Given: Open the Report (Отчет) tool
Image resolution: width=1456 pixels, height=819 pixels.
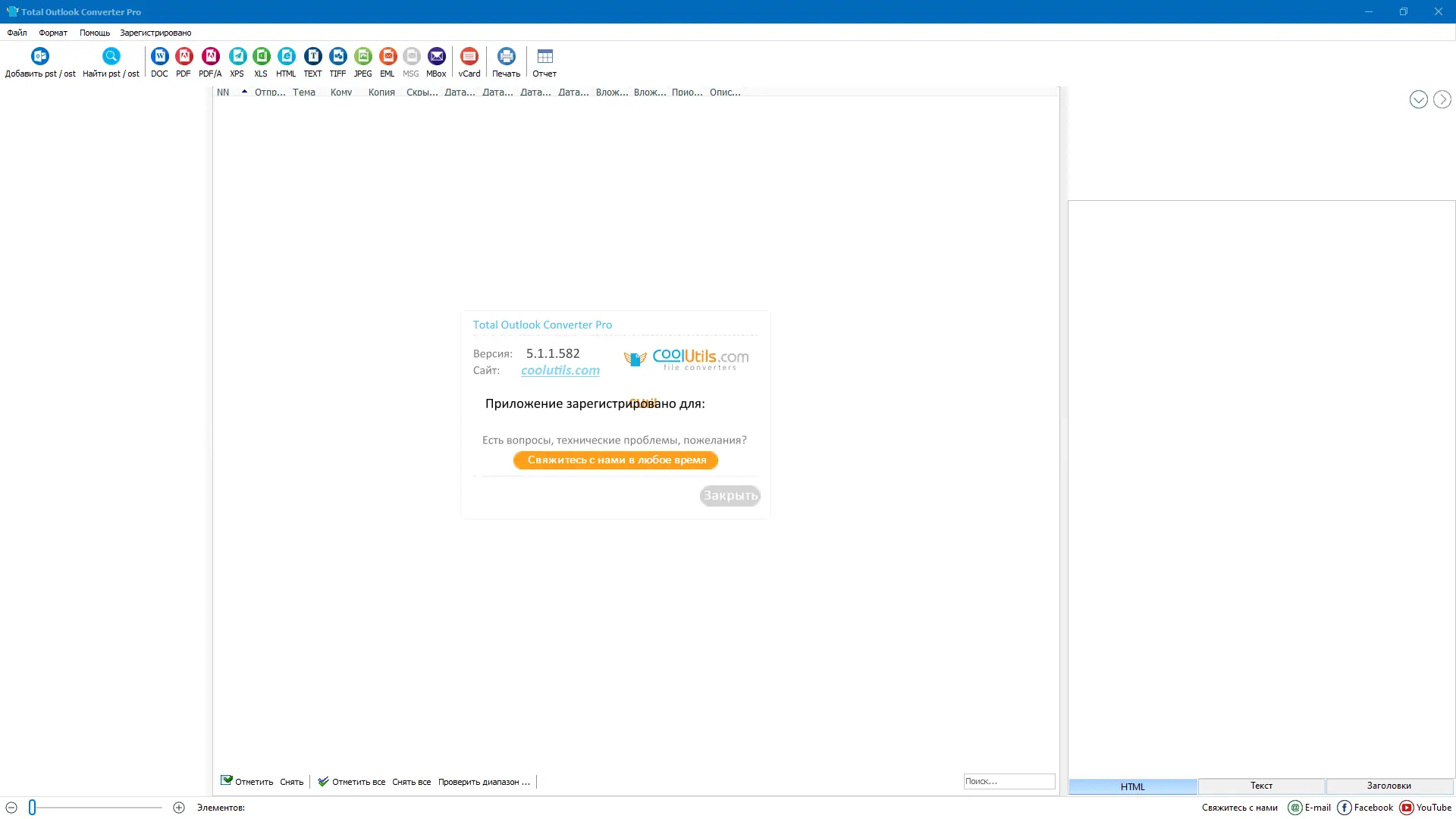Looking at the screenshot, I should [544, 57].
